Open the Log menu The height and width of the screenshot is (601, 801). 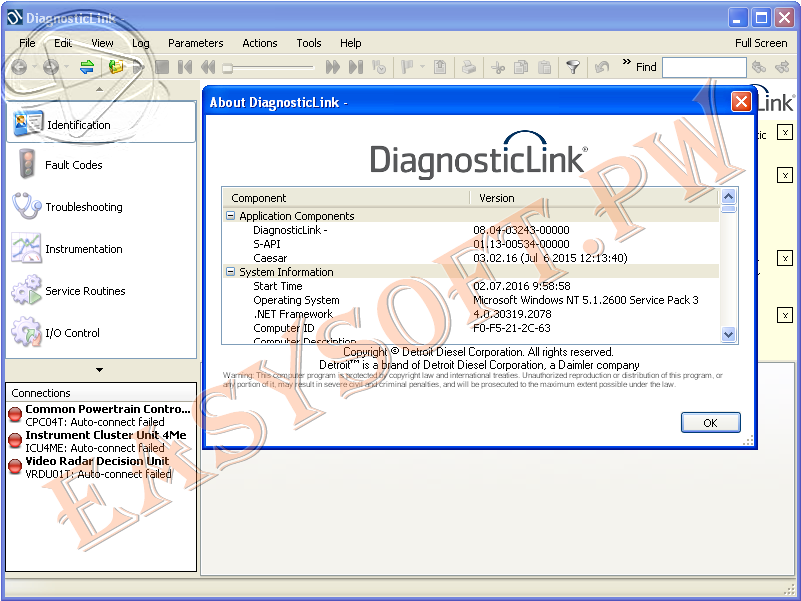click(x=140, y=43)
